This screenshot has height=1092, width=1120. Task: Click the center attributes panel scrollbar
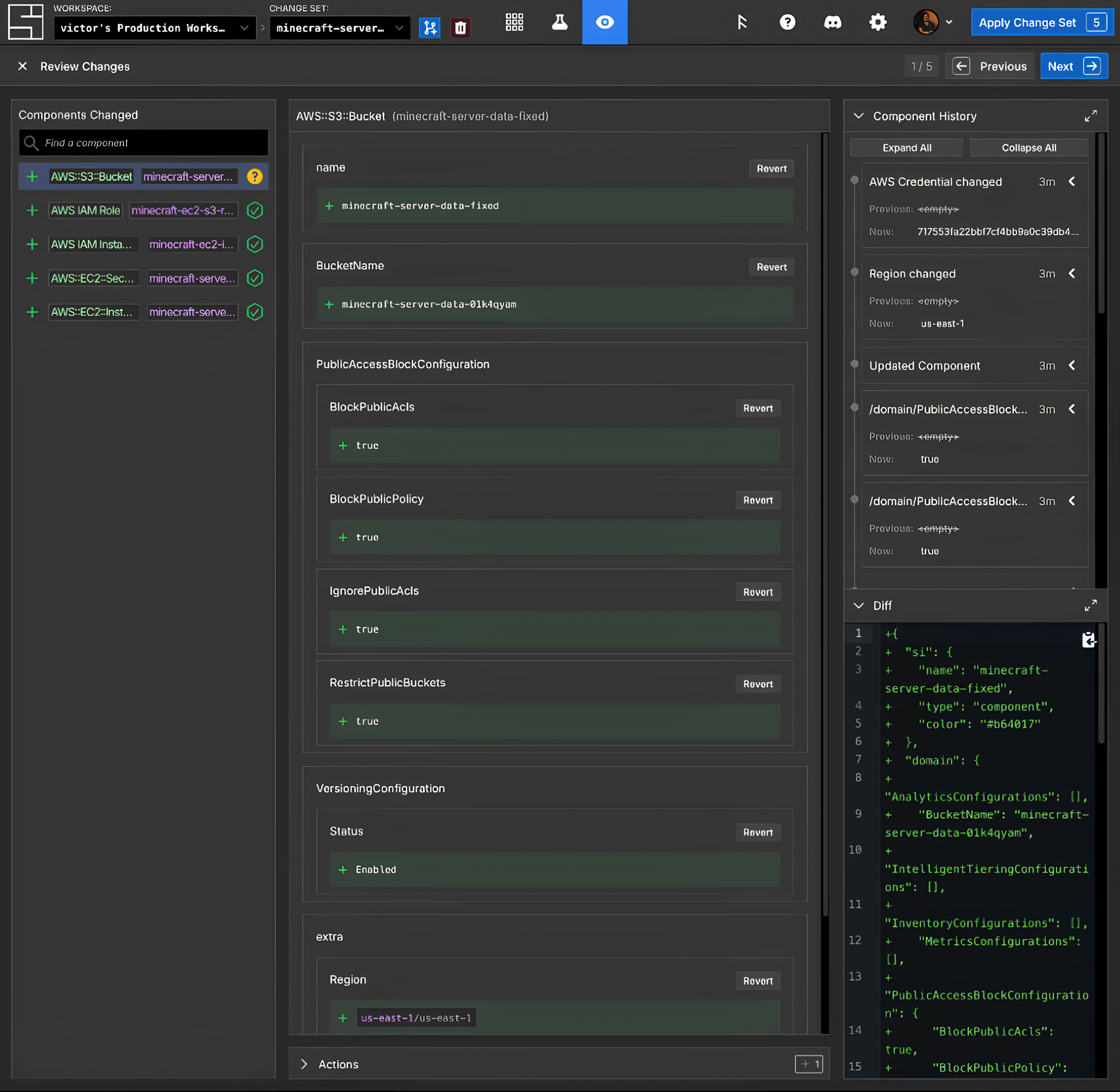tap(825, 524)
